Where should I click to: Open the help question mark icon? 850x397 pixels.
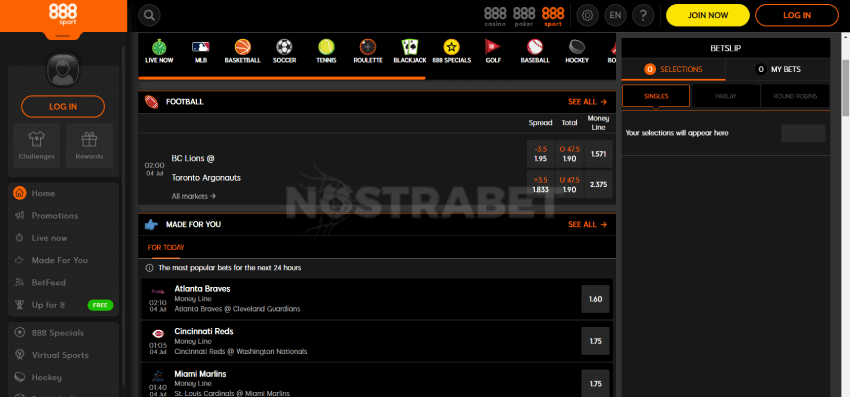coord(643,15)
